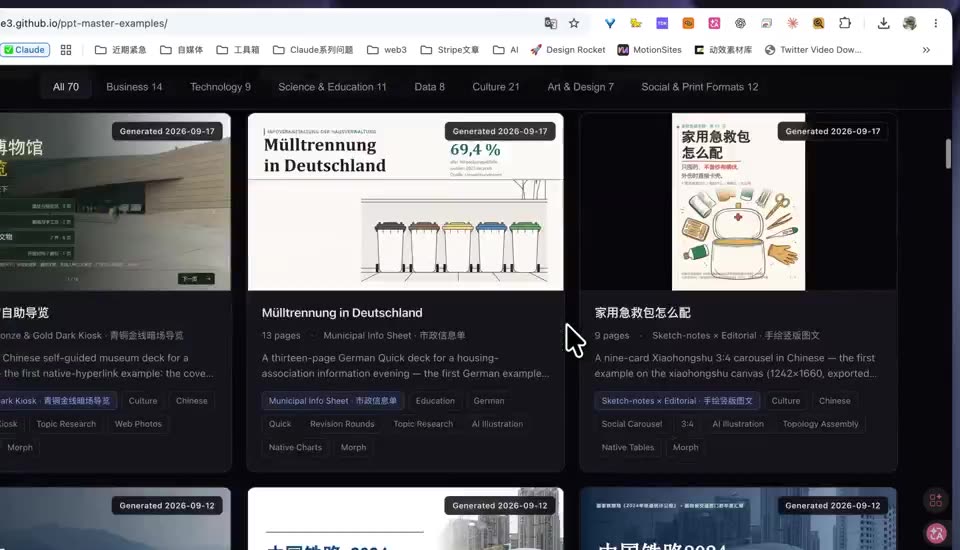Expand the Stripe文章 bookmark folder
Viewport: 960px width, 550px height.
click(449, 50)
